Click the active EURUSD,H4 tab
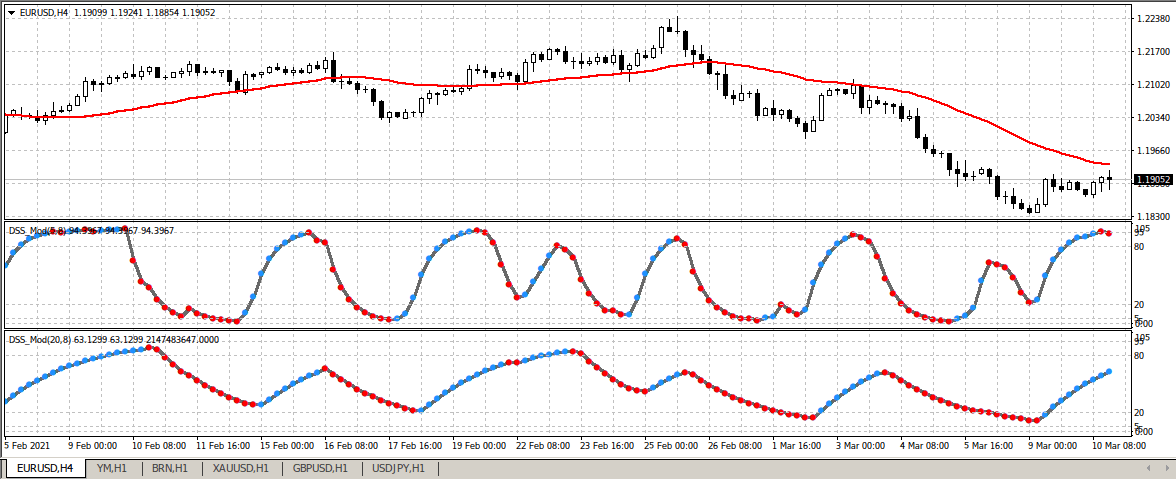 point(44,468)
